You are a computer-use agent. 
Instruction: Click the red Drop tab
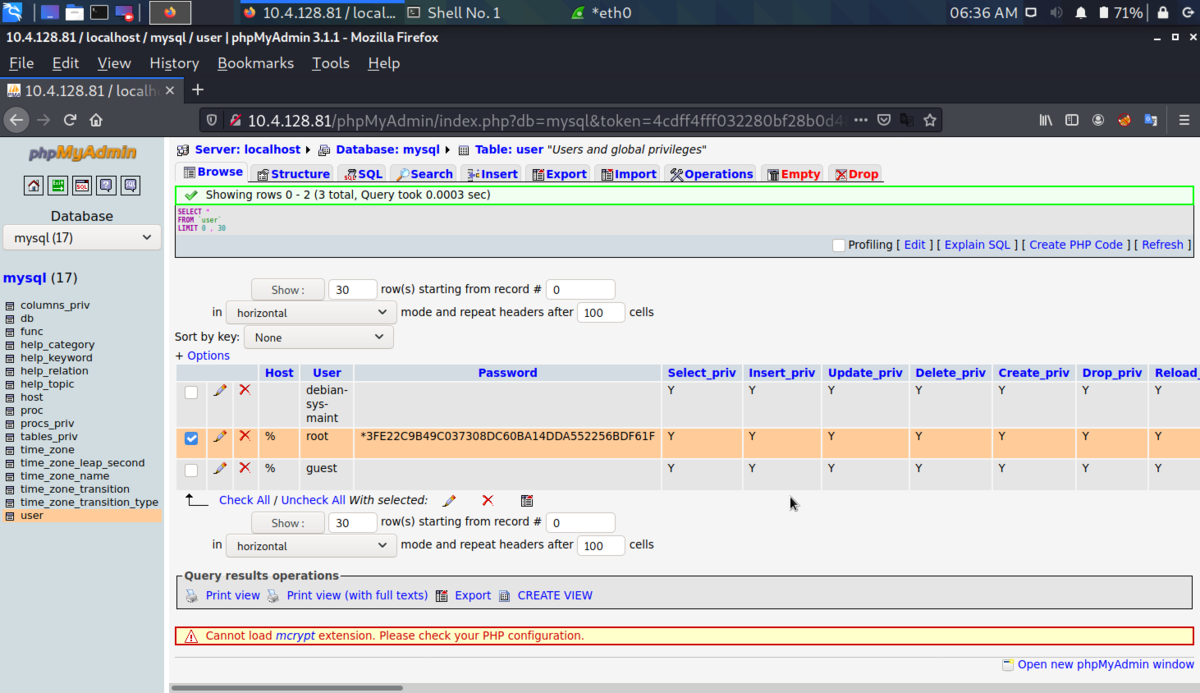click(856, 174)
